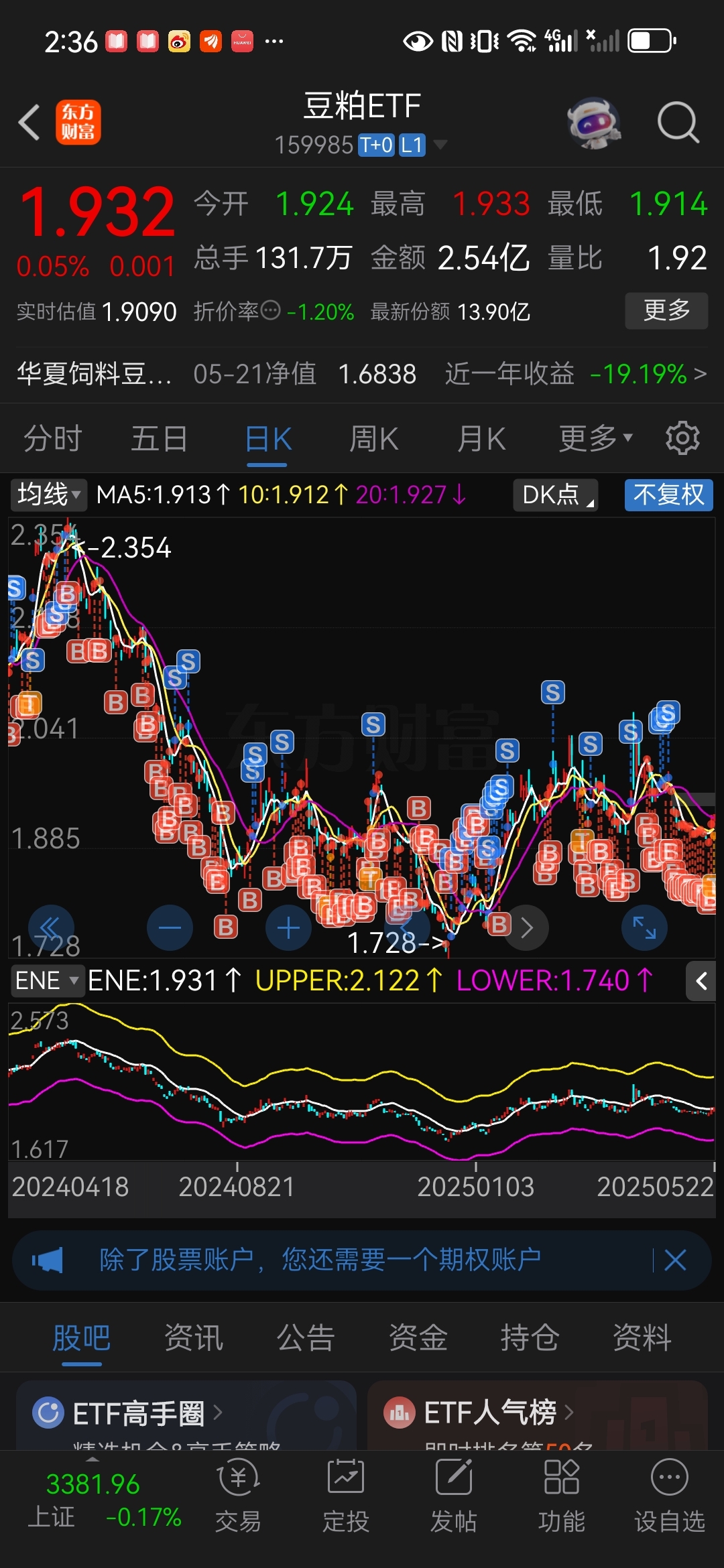This screenshot has width=724, height=1568.
Task: Tap the eye comfort status icon
Action: point(418,42)
